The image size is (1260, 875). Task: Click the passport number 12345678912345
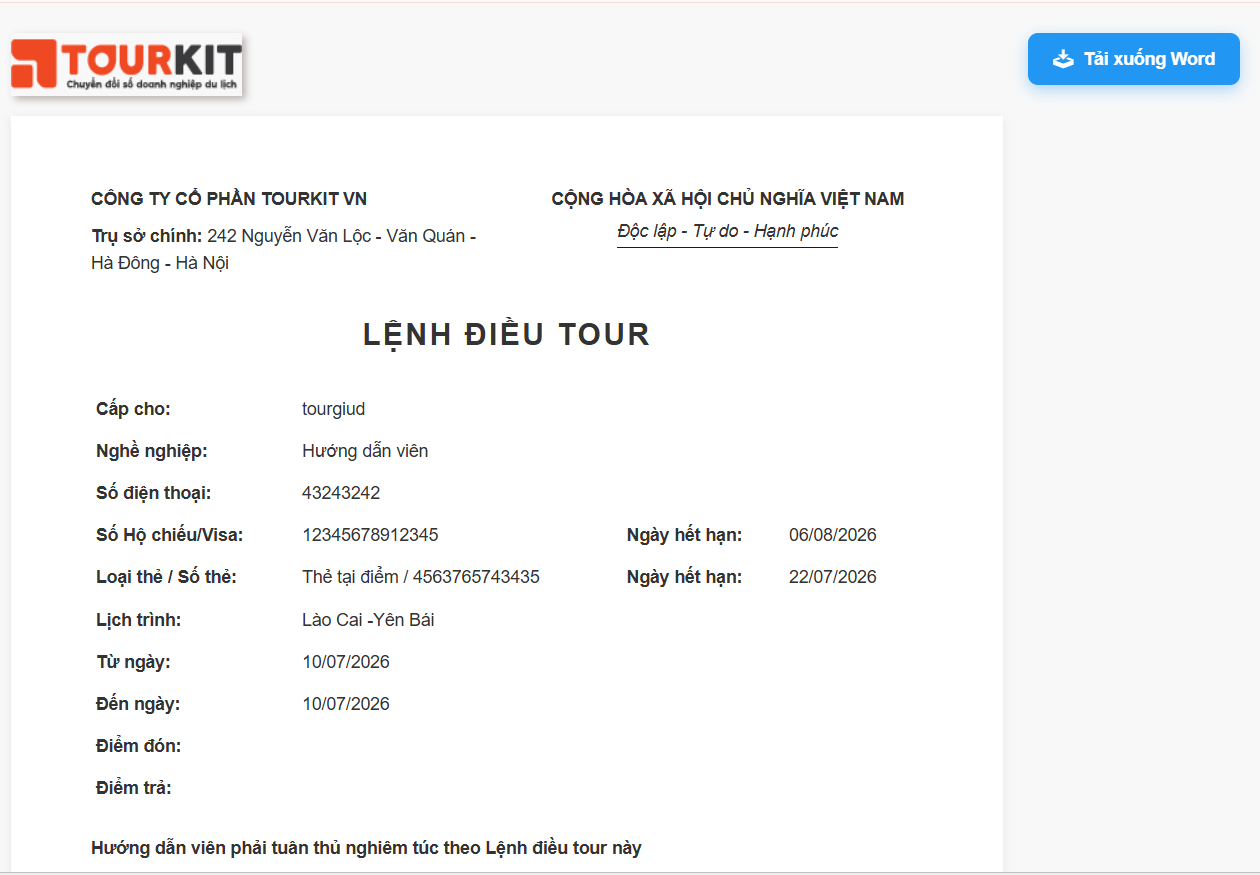coord(370,535)
